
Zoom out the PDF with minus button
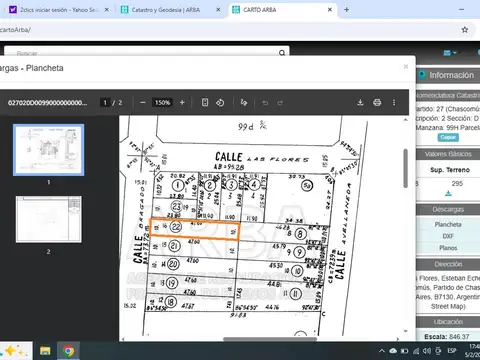[x=143, y=103]
